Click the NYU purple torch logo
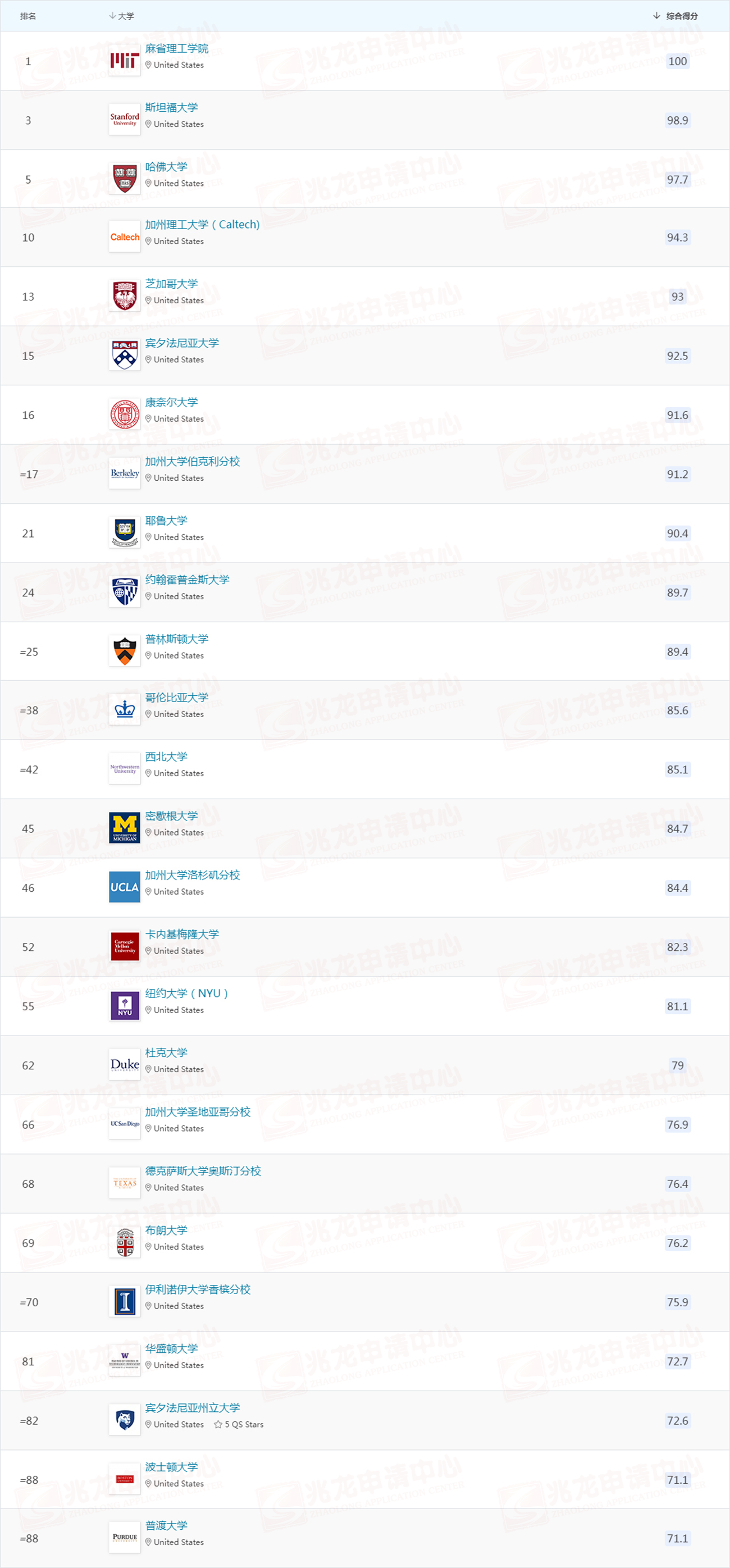 point(124,1006)
